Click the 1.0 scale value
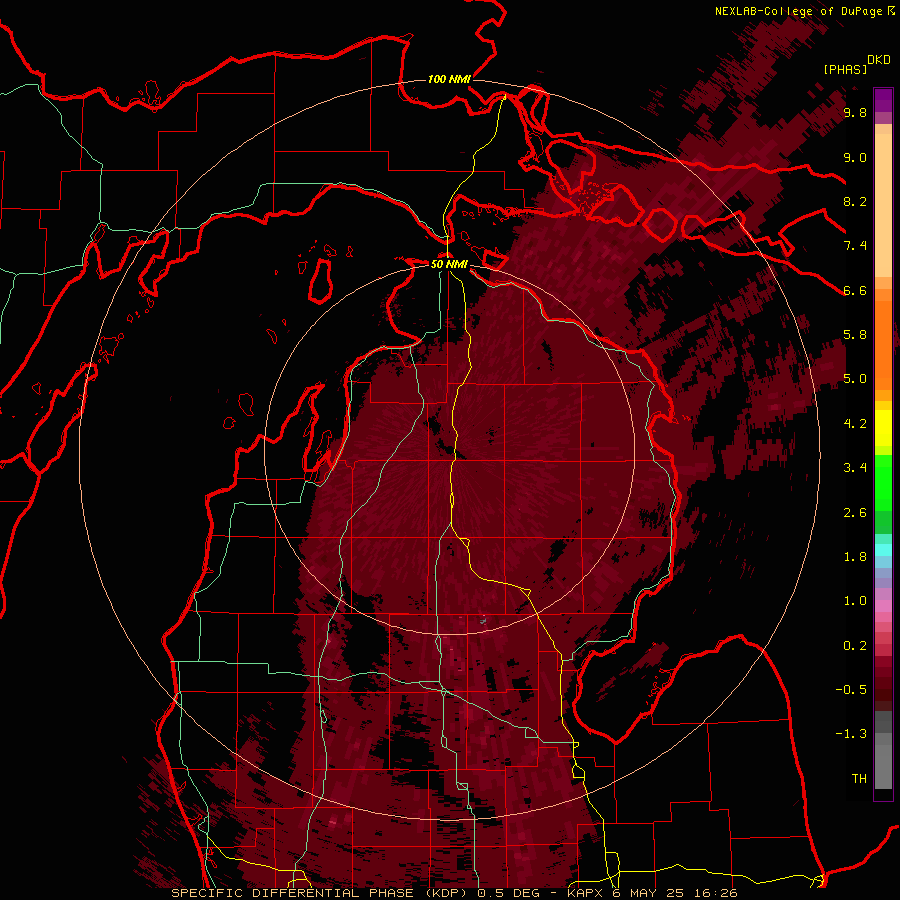 (855, 601)
